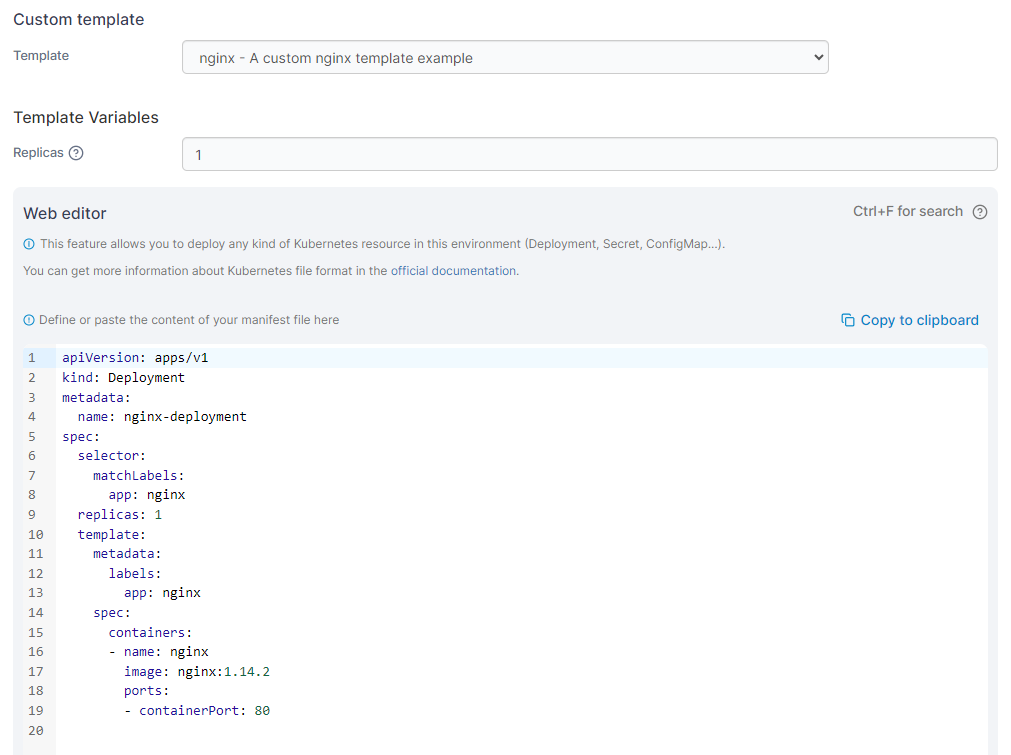Open the official documentation link
Screen dimensions: 1011x755
coord(454,271)
